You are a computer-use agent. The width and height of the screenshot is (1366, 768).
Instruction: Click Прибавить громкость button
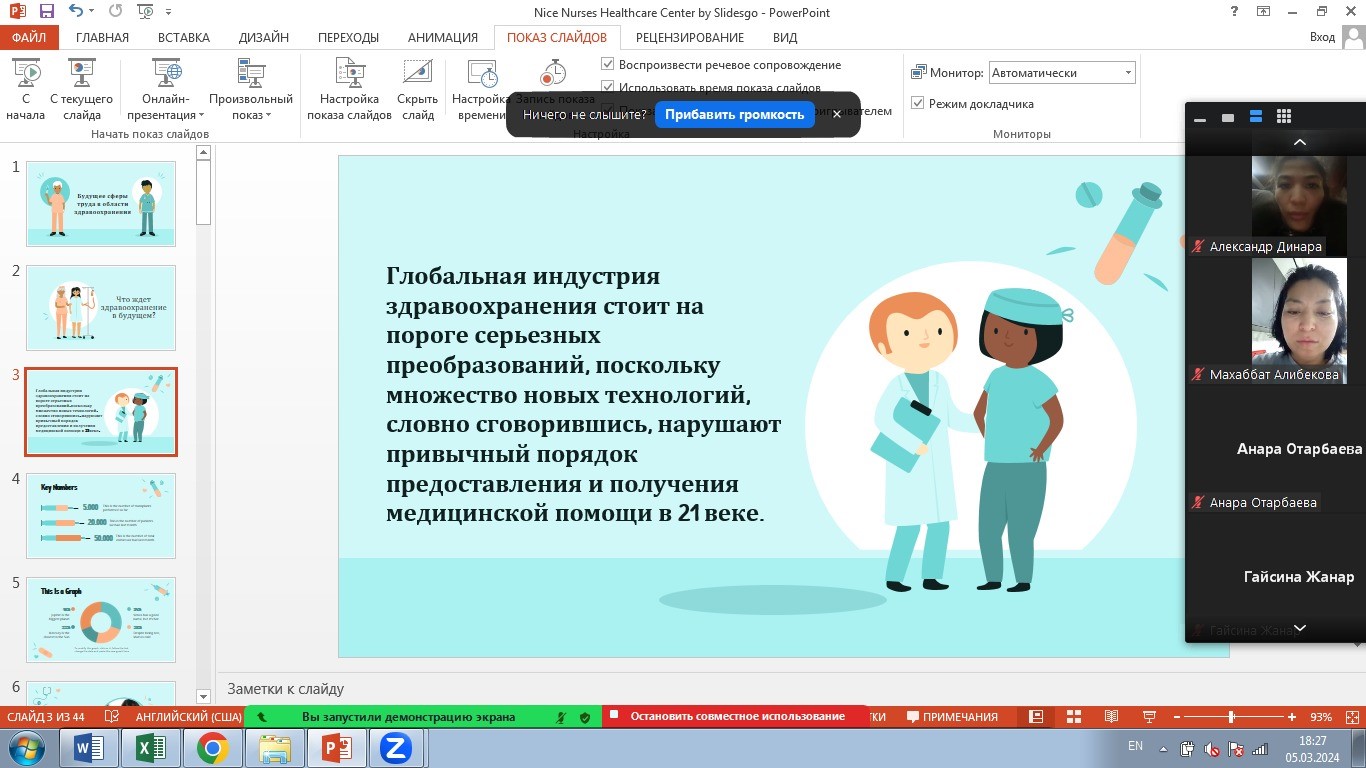[734, 114]
